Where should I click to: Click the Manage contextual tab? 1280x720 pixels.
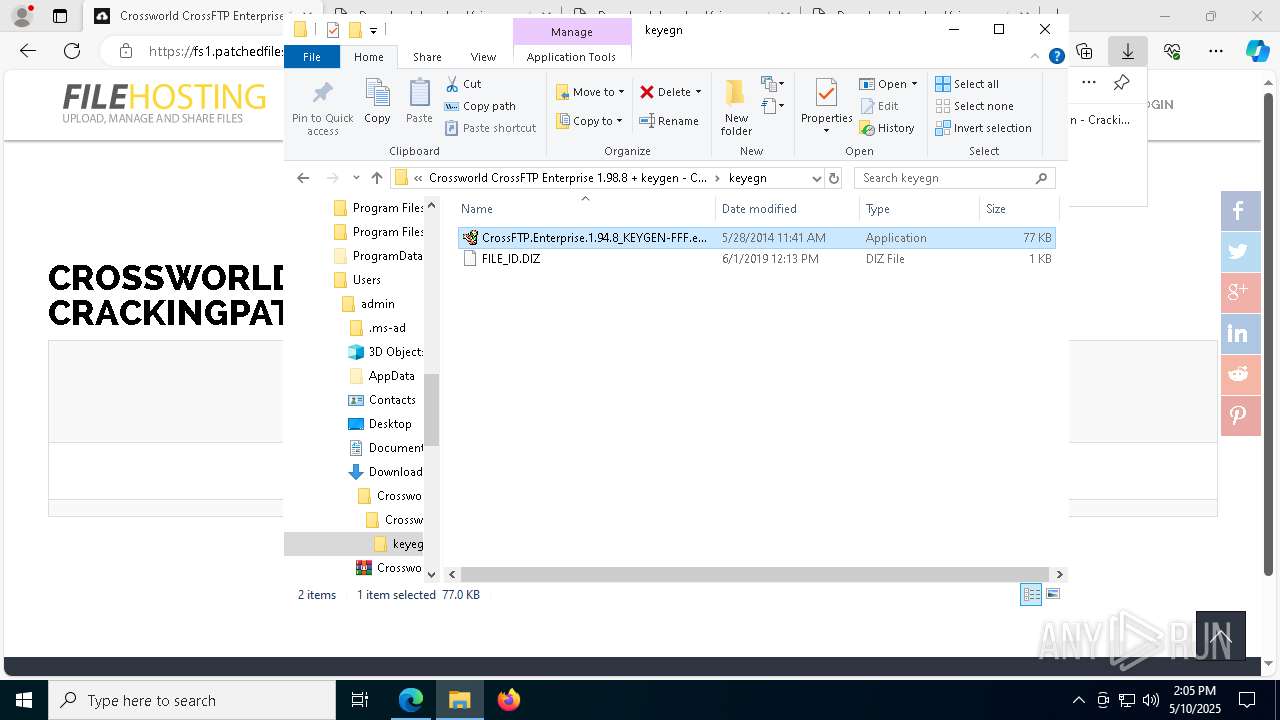click(572, 32)
